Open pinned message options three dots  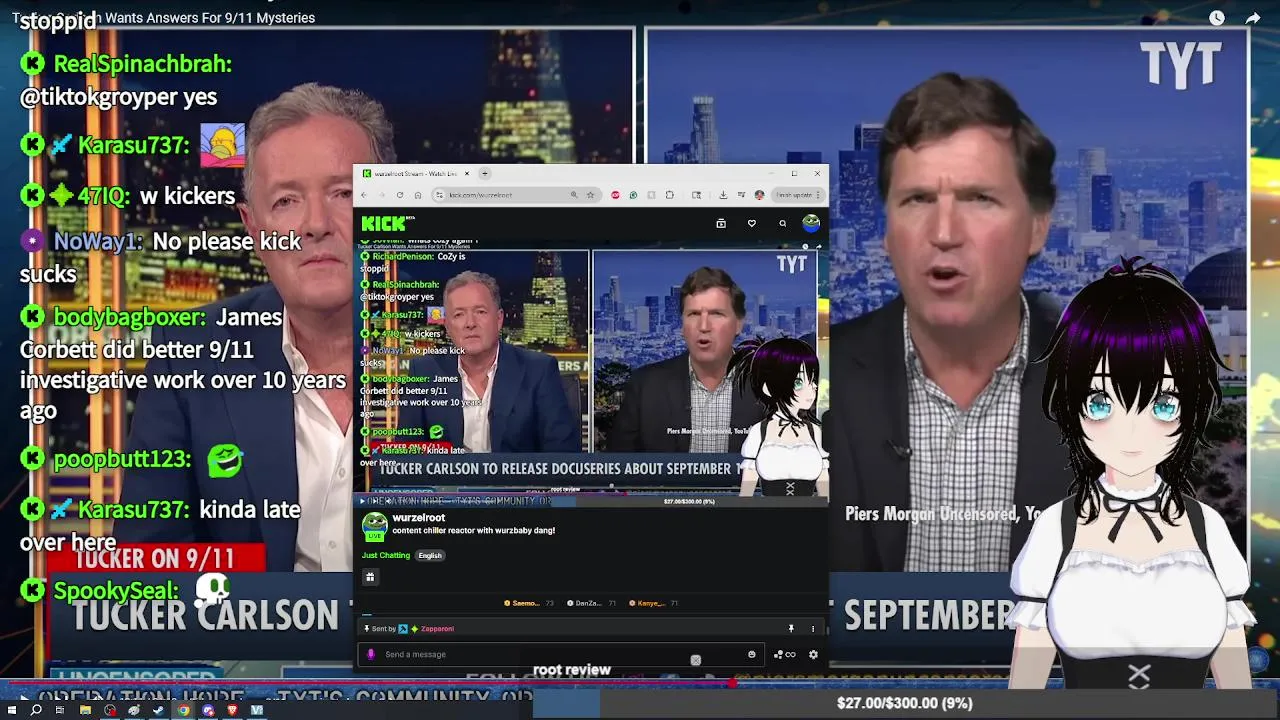point(813,629)
